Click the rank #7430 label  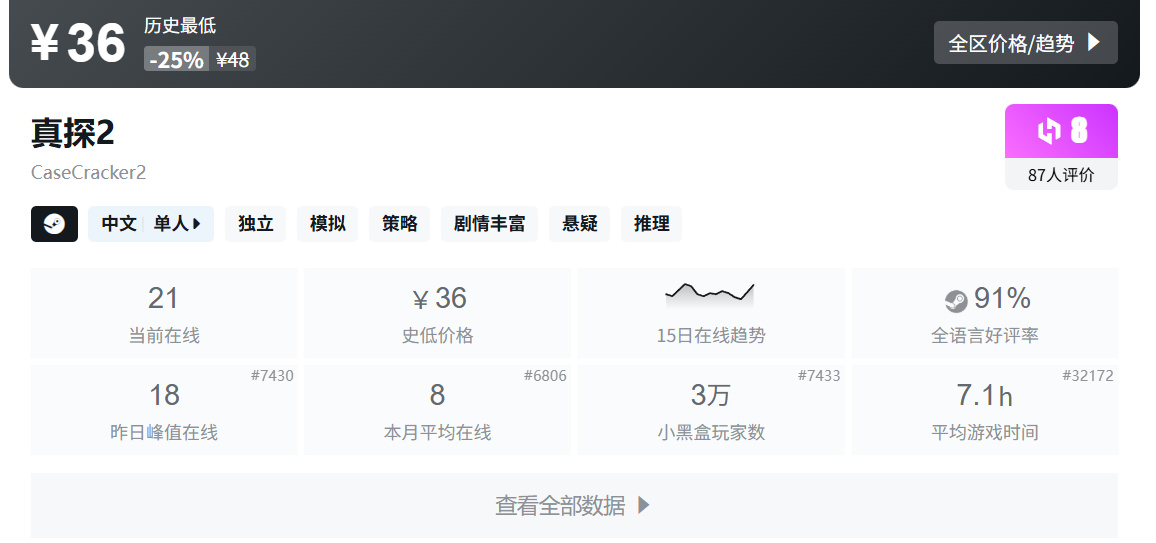[272, 376]
